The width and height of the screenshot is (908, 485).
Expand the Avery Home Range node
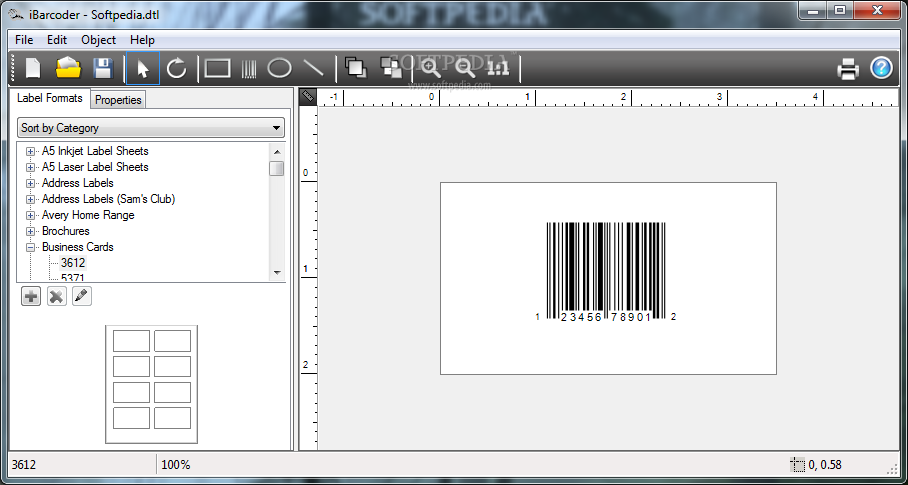[31, 215]
